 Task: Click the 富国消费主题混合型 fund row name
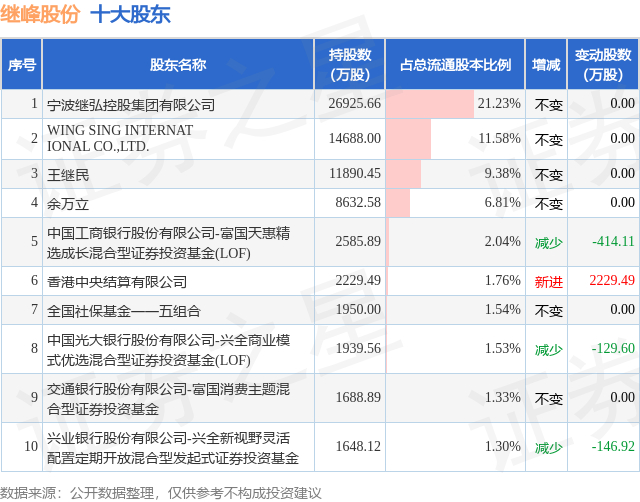(x=169, y=399)
